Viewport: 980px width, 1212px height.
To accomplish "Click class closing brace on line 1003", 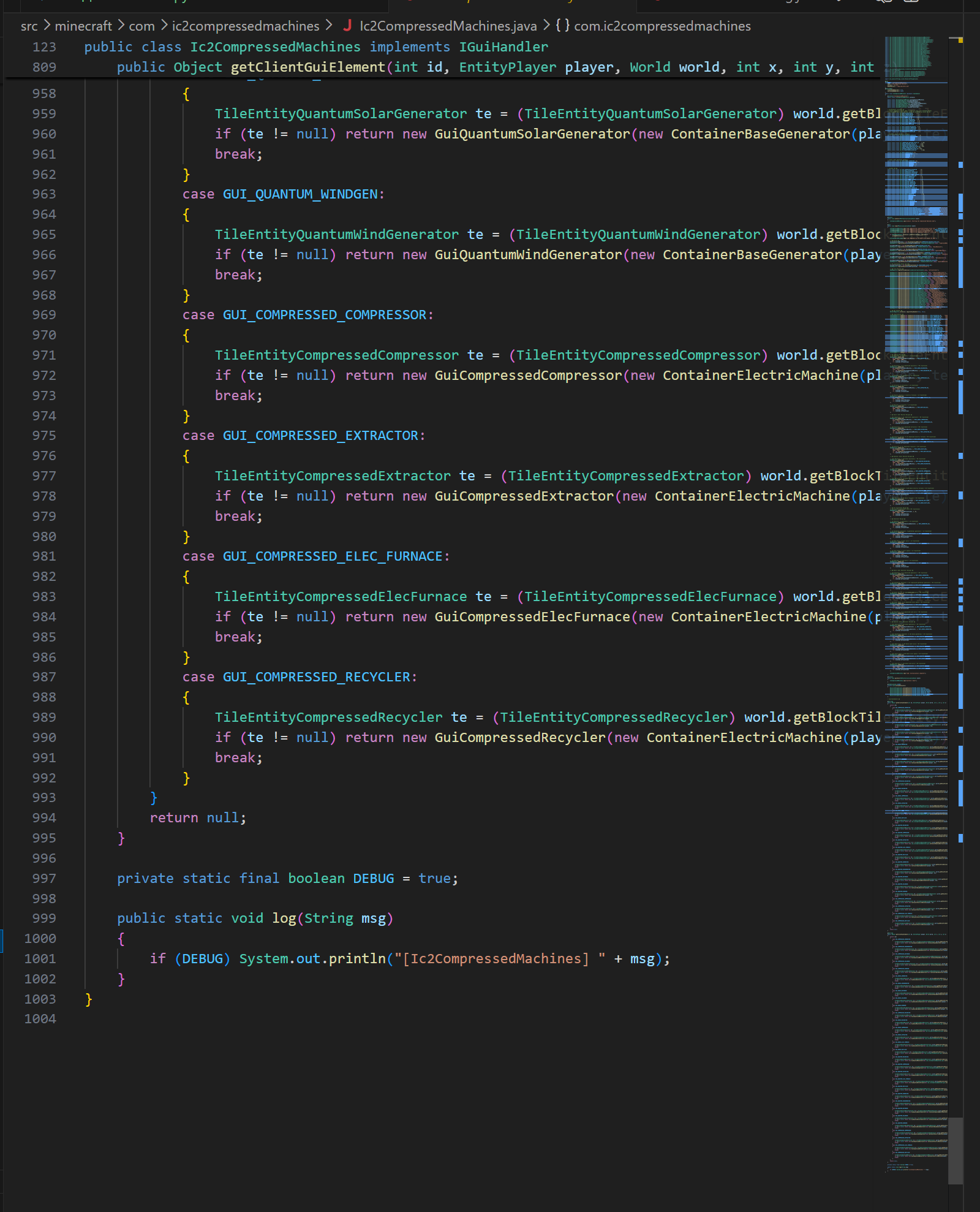I will (89, 999).
